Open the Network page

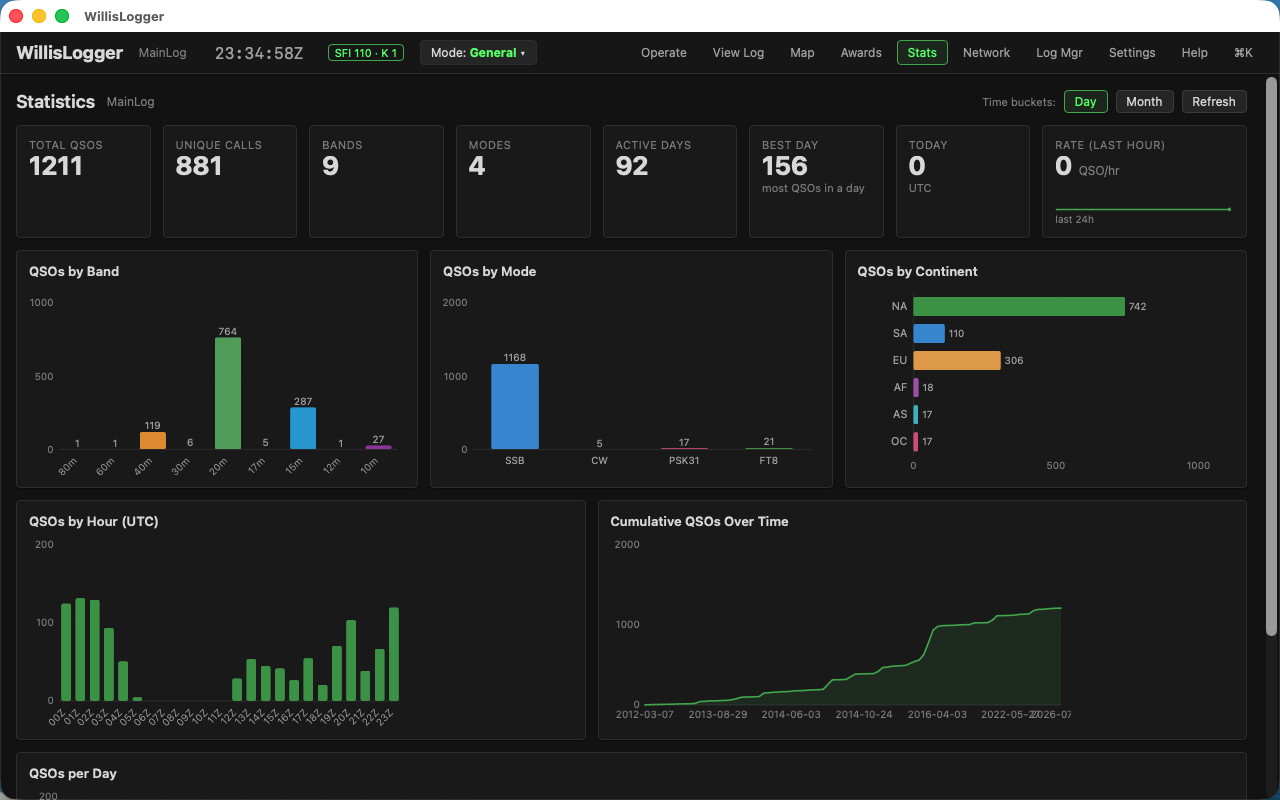[x=986, y=53]
